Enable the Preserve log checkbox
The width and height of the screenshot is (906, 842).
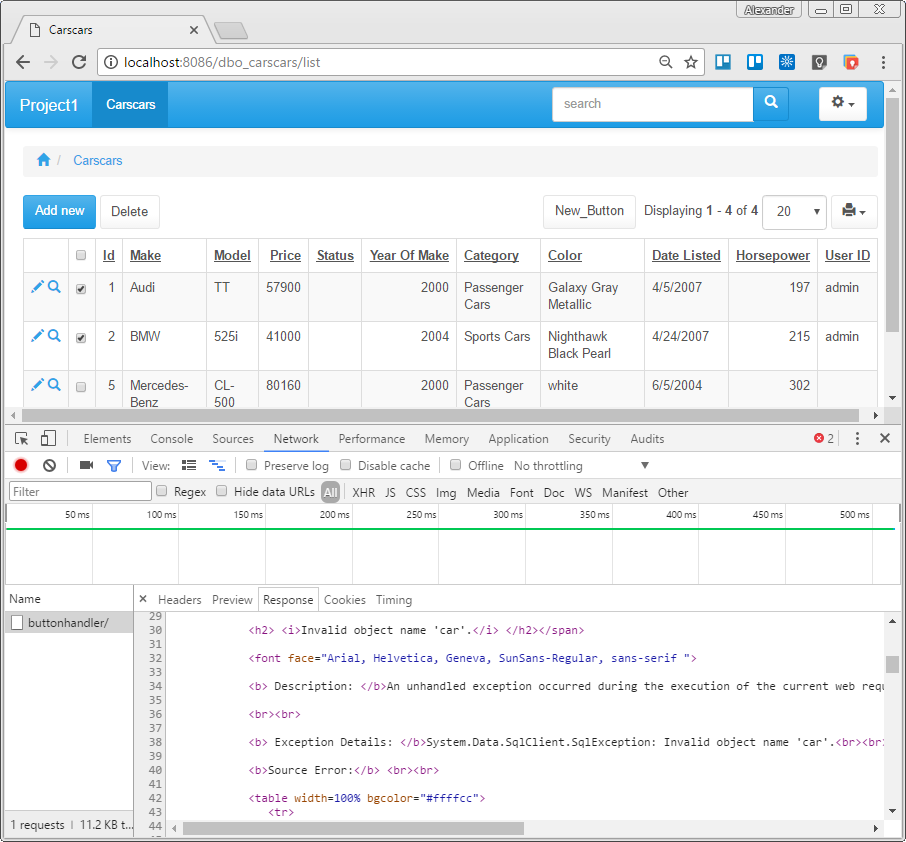251,465
